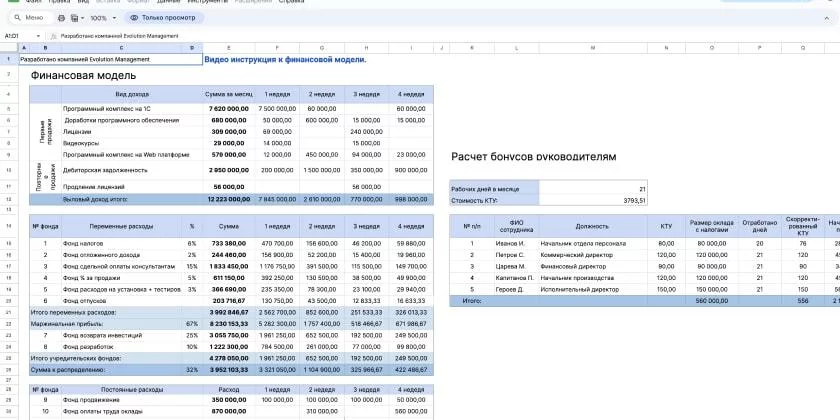Select column M header
The height and width of the screenshot is (420, 840).
593,48
